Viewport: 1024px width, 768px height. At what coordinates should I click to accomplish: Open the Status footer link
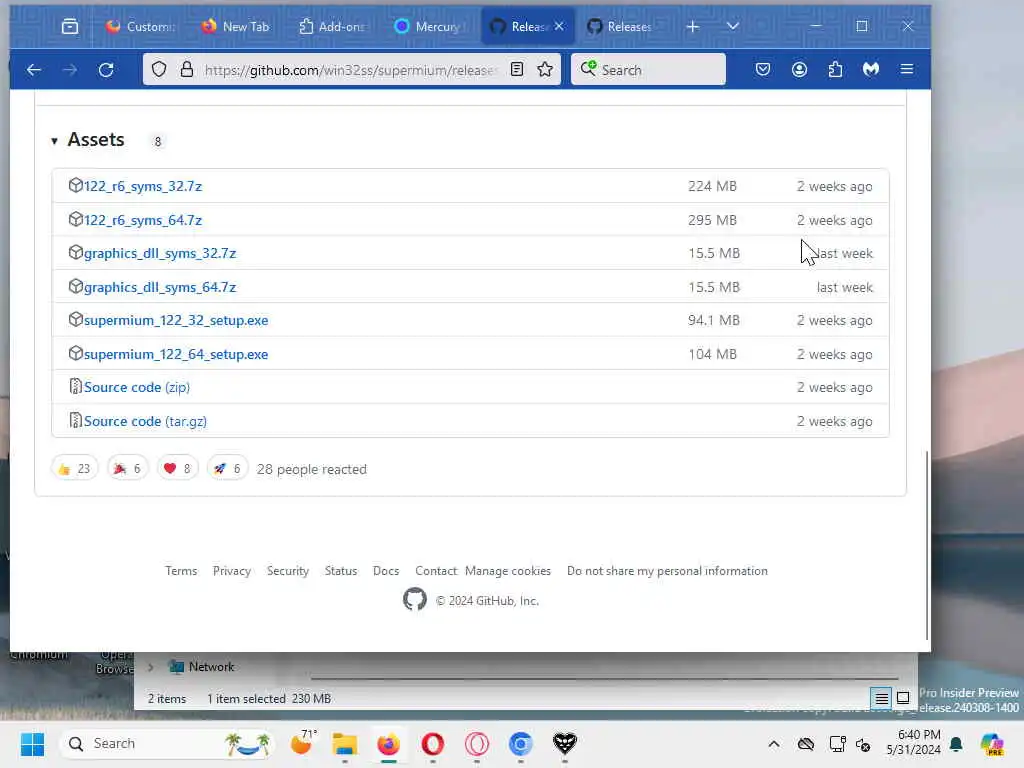[x=341, y=571]
